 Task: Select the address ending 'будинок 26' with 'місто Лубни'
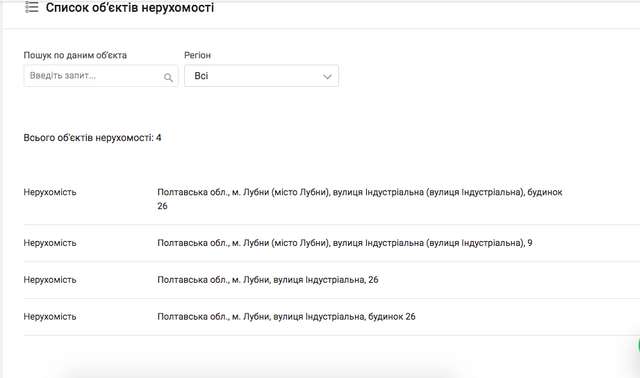(360, 199)
